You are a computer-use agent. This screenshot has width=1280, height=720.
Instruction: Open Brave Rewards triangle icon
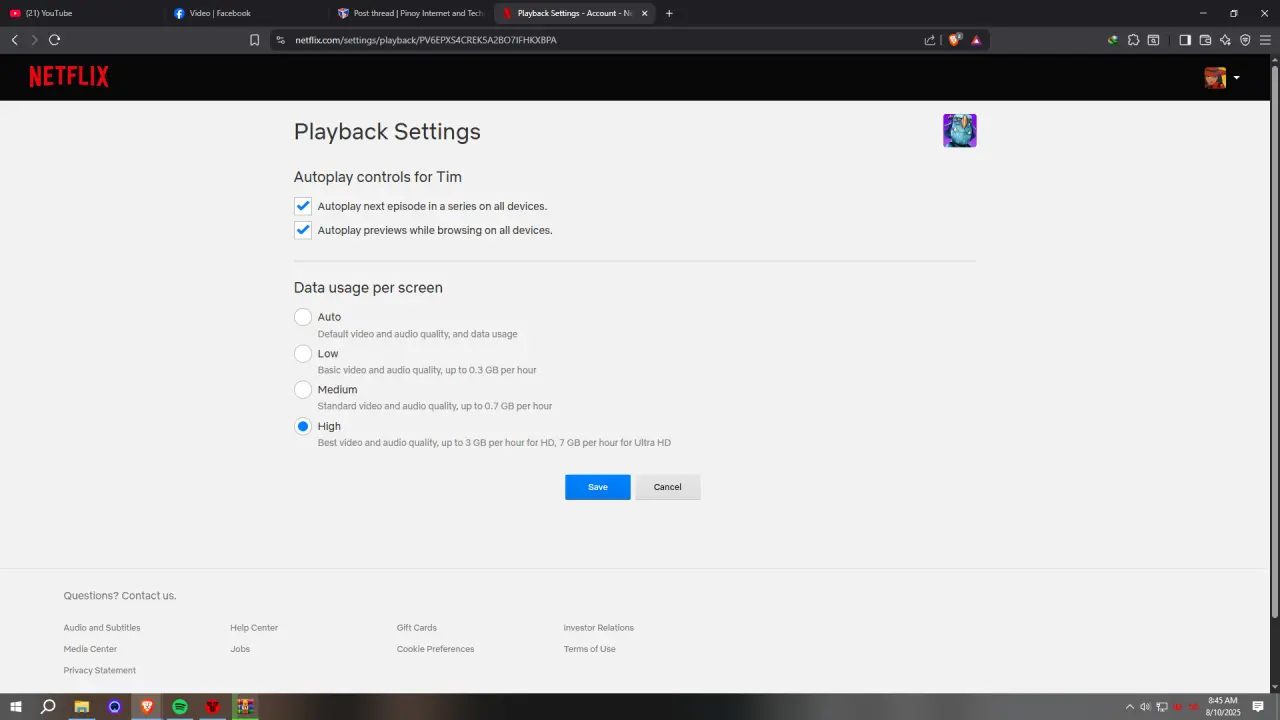(x=976, y=40)
